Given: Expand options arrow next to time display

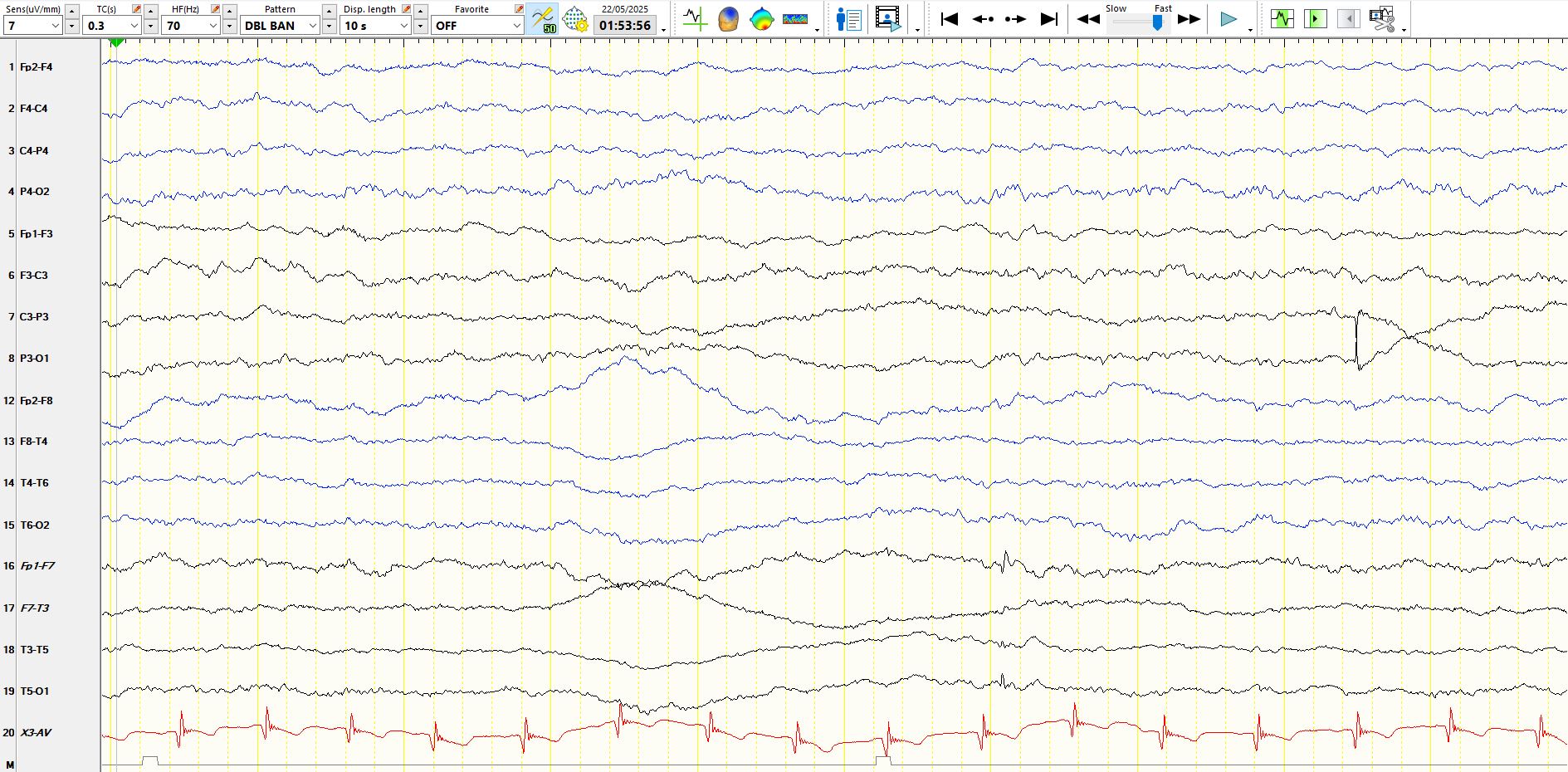Looking at the screenshot, I should click(663, 30).
